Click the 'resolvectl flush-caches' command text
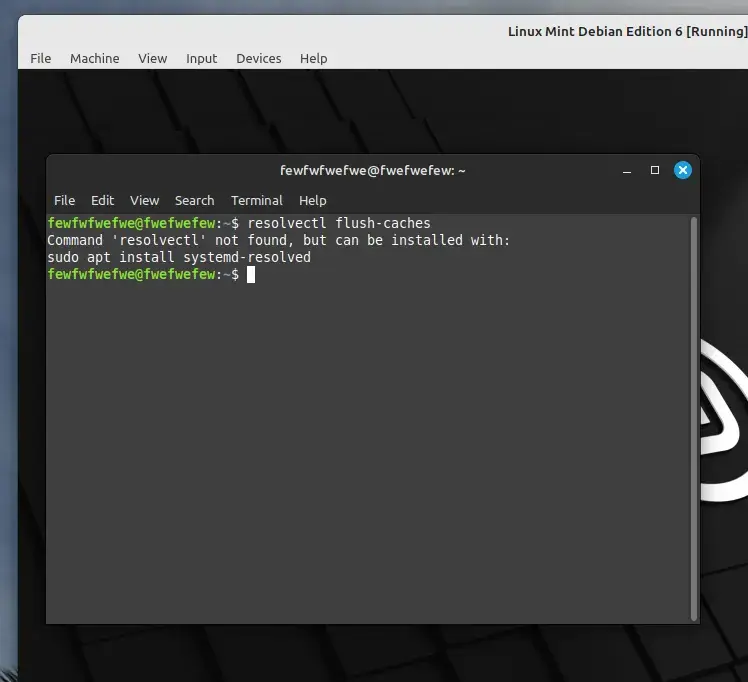Screen dimensions: 748x682 339,223
